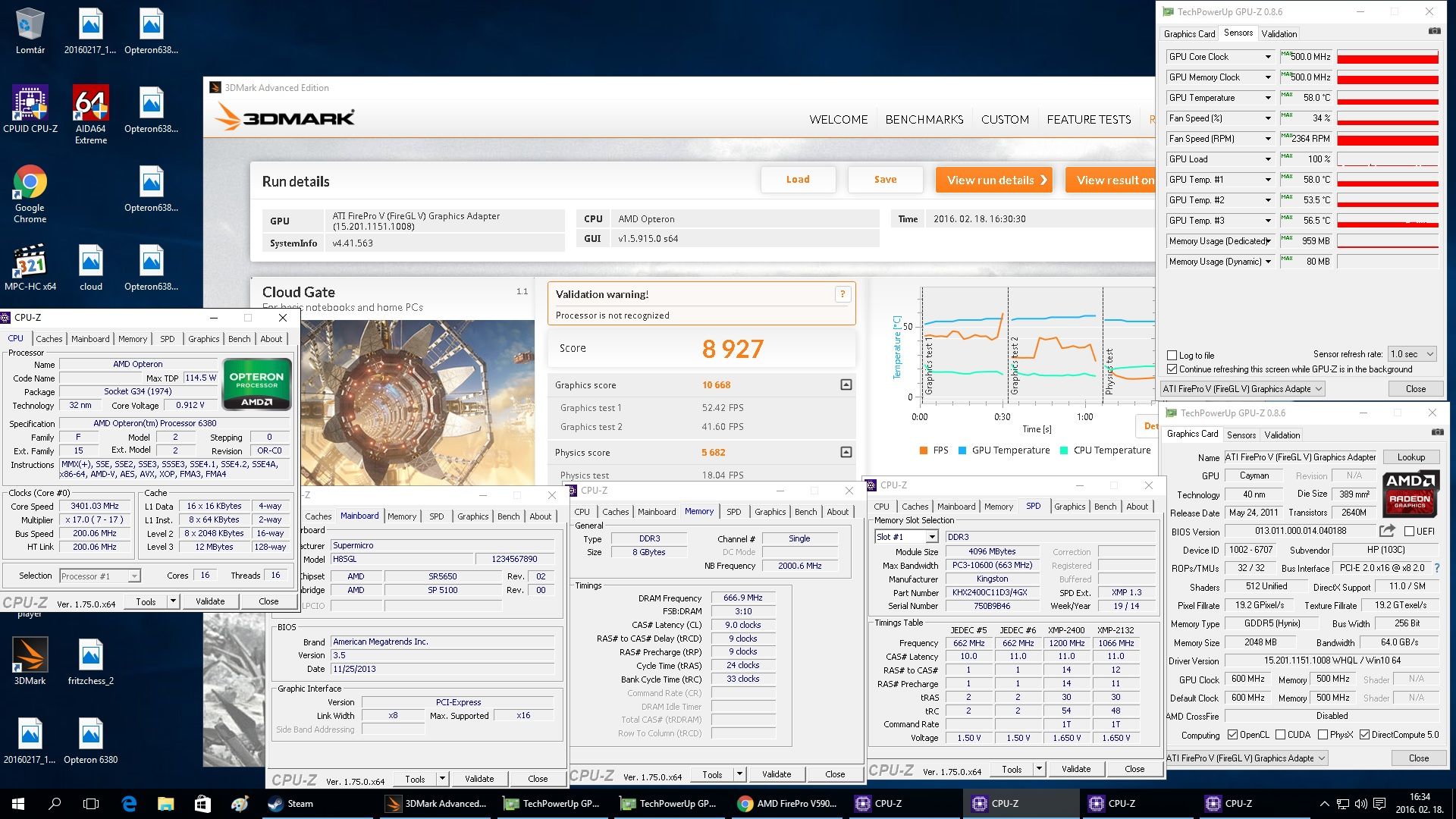The height and width of the screenshot is (819, 1456).
Task: Open GPU Core Clock sensor dropdown
Action: pos(1267,57)
